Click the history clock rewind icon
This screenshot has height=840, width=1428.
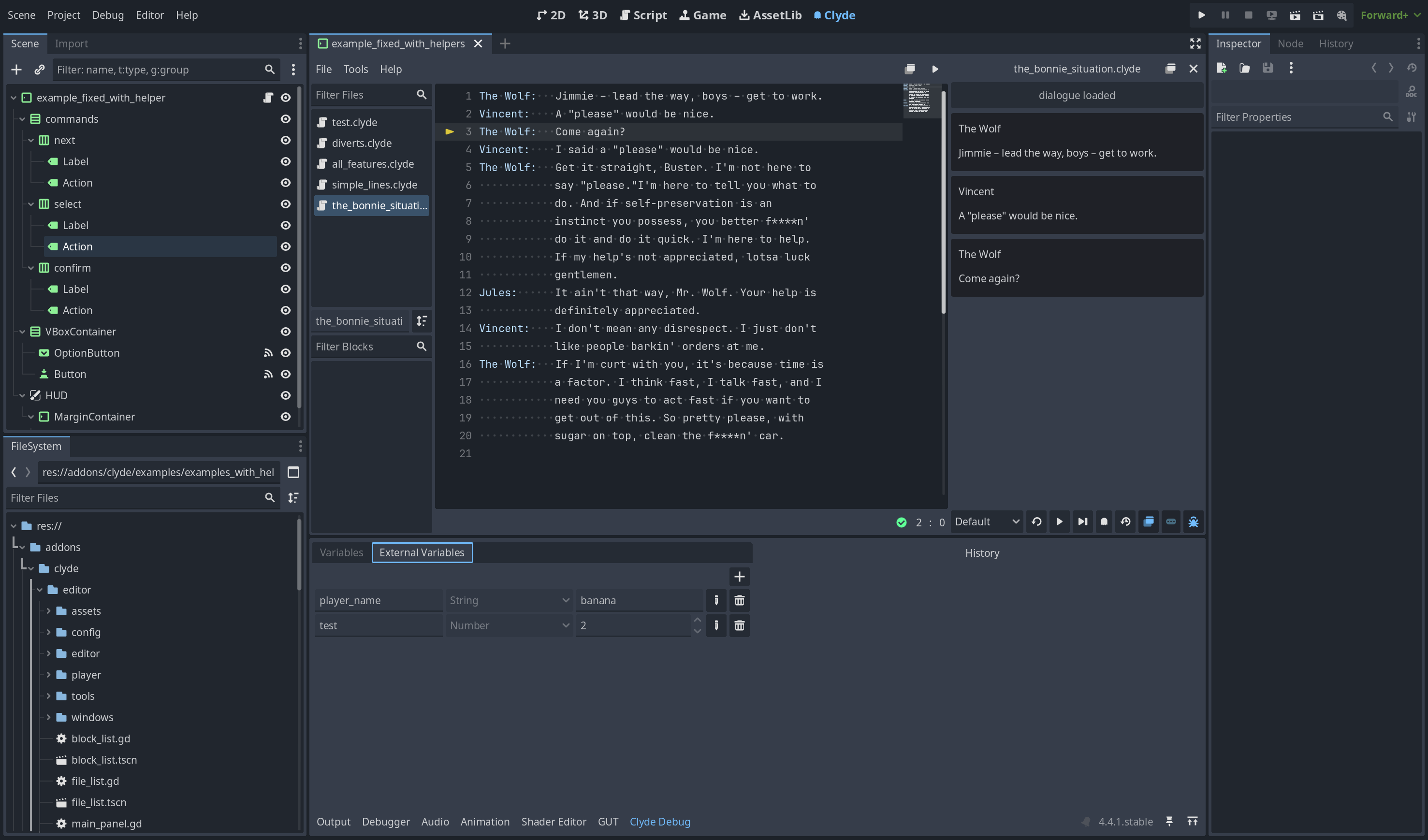(x=1125, y=521)
